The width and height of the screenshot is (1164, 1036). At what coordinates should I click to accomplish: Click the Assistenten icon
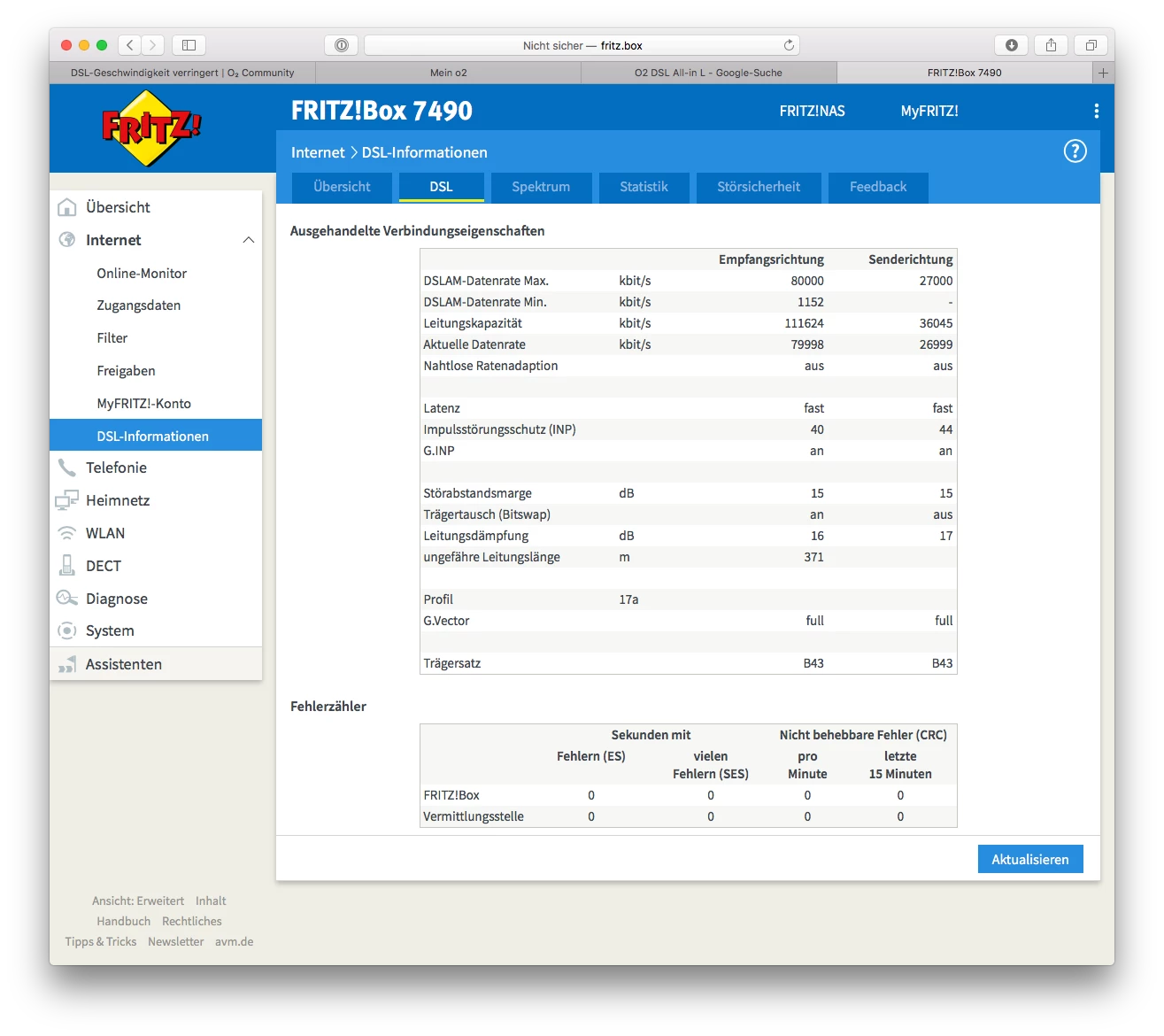tap(66, 664)
